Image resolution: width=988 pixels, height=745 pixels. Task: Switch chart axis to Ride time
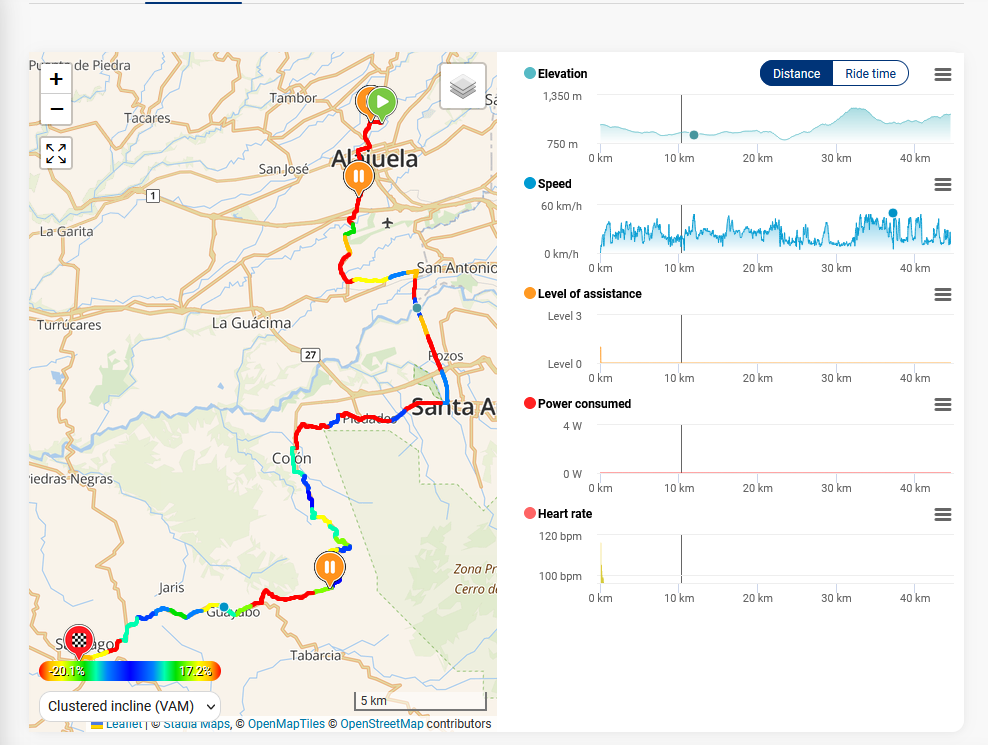(870, 74)
